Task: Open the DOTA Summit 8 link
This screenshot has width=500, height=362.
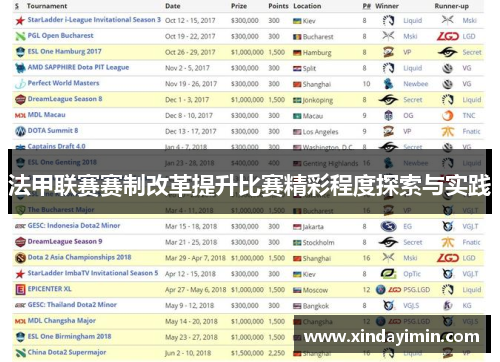Action: pyautogui.click(x=53, y=130)
